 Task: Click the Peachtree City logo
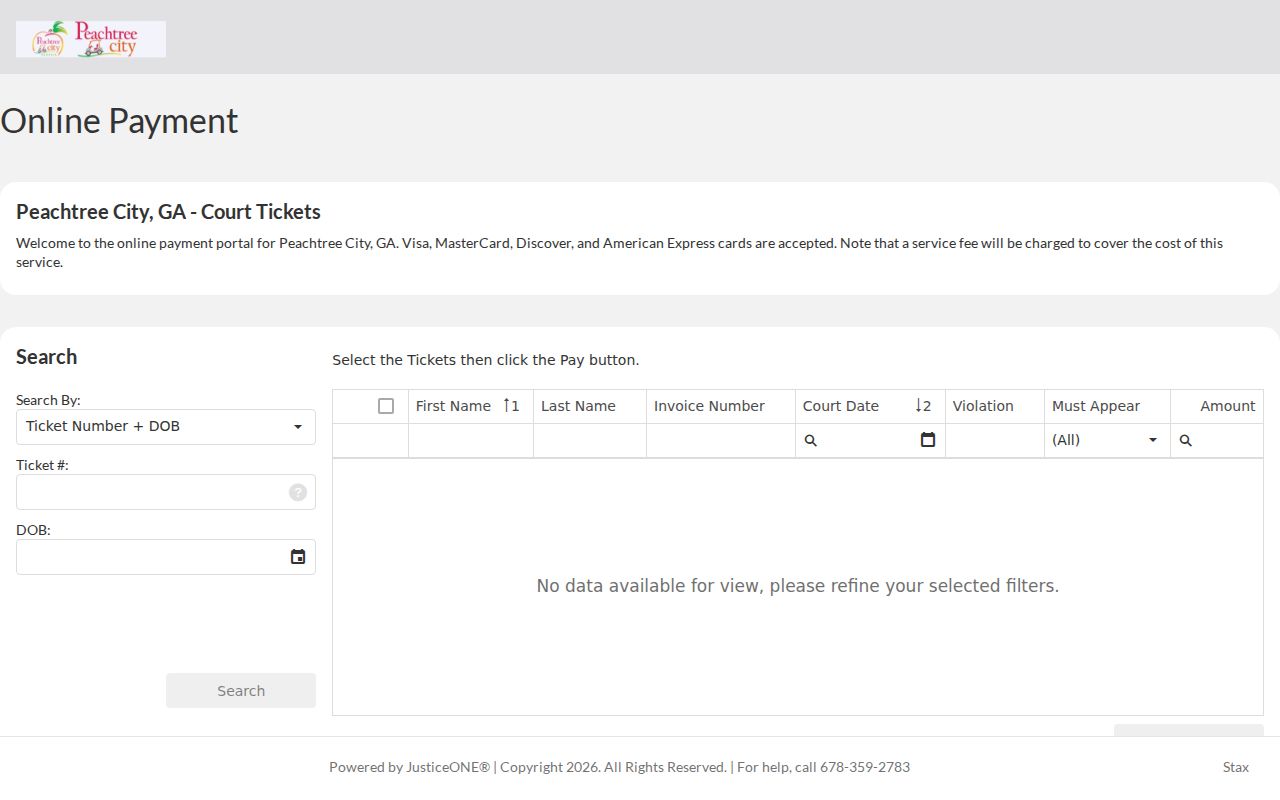point(91,39)
